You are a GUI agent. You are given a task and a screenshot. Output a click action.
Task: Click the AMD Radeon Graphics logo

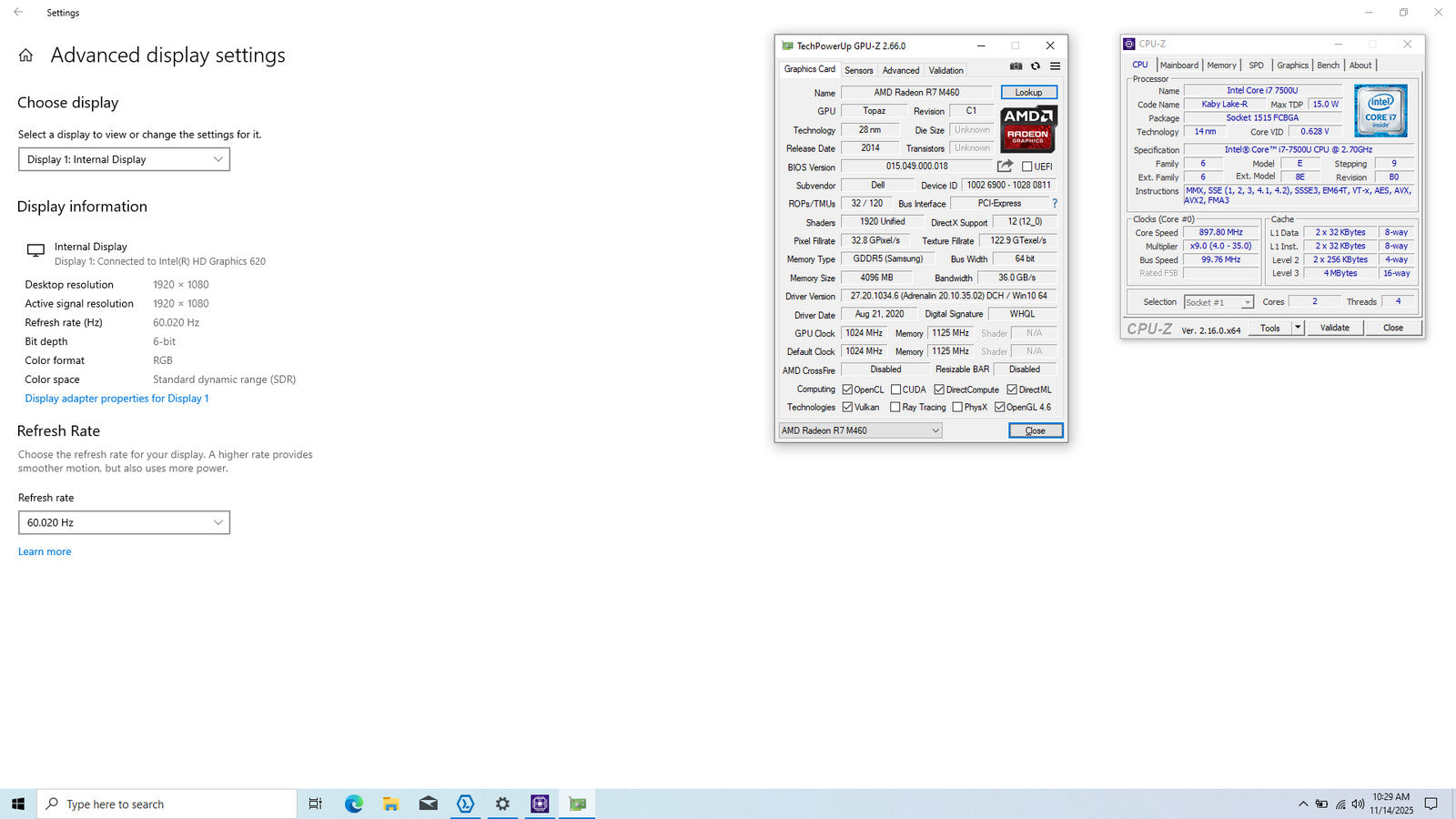pyautogui.click(x=1028, y=129)
